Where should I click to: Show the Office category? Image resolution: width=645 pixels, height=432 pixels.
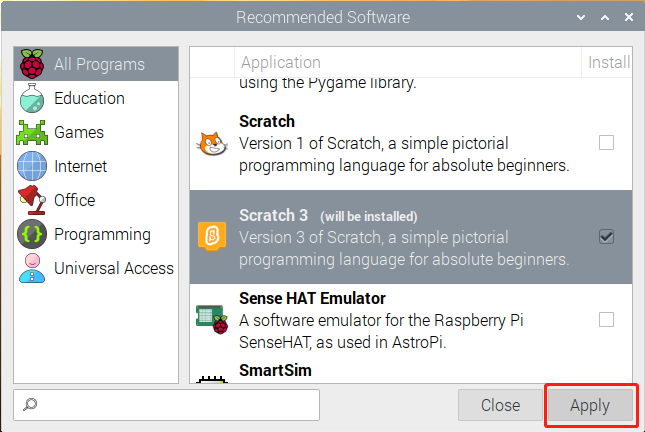(x=96, y=200)
